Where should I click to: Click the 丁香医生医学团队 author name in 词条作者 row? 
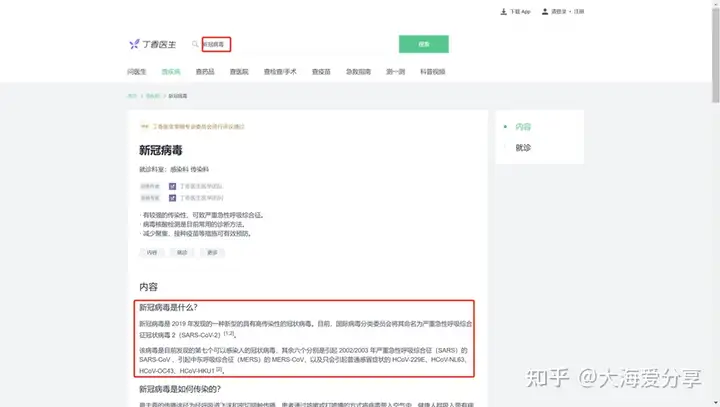pos(201,186)
